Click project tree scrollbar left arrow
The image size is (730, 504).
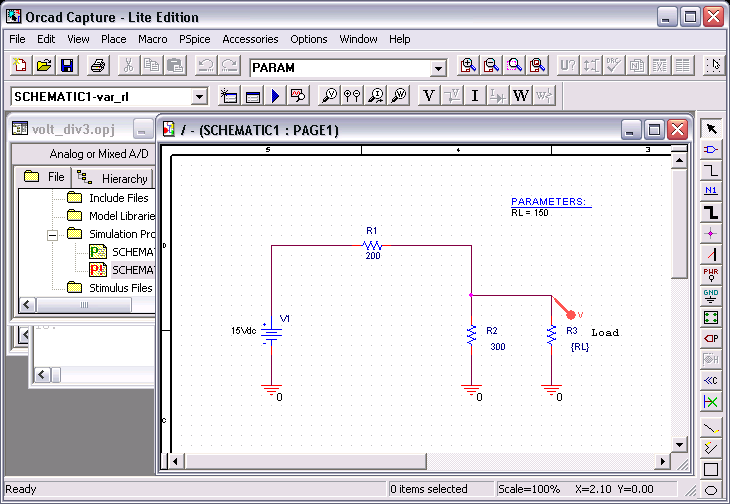(x=27, y=305)
